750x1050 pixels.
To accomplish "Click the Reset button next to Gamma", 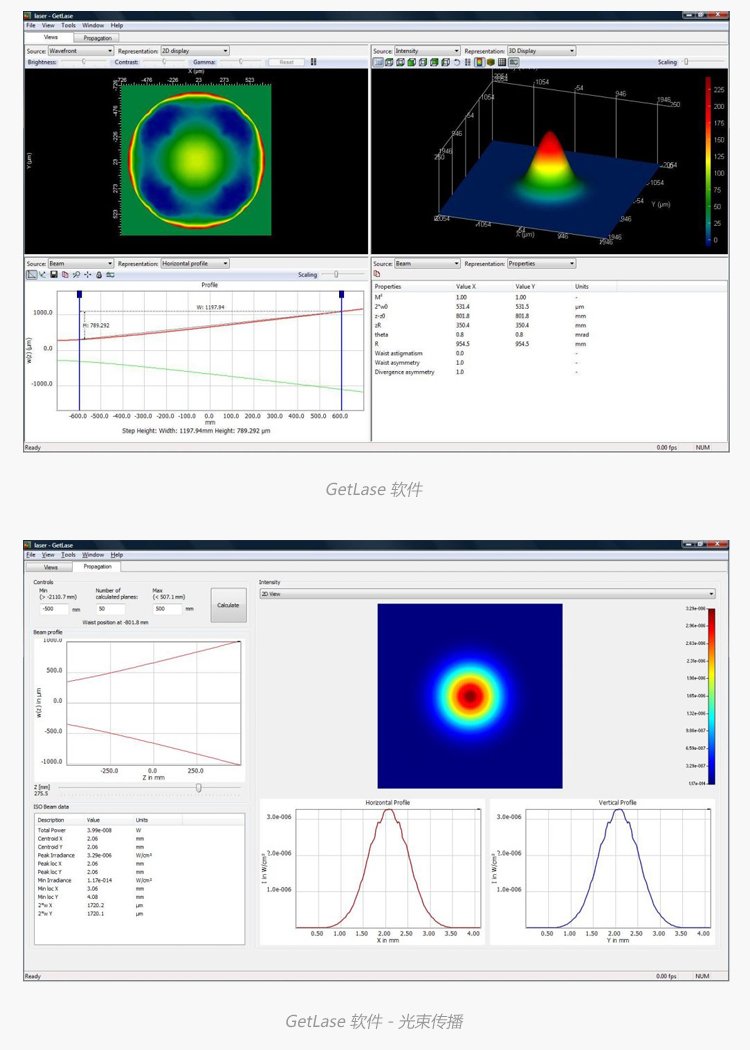I will [286, 62].
